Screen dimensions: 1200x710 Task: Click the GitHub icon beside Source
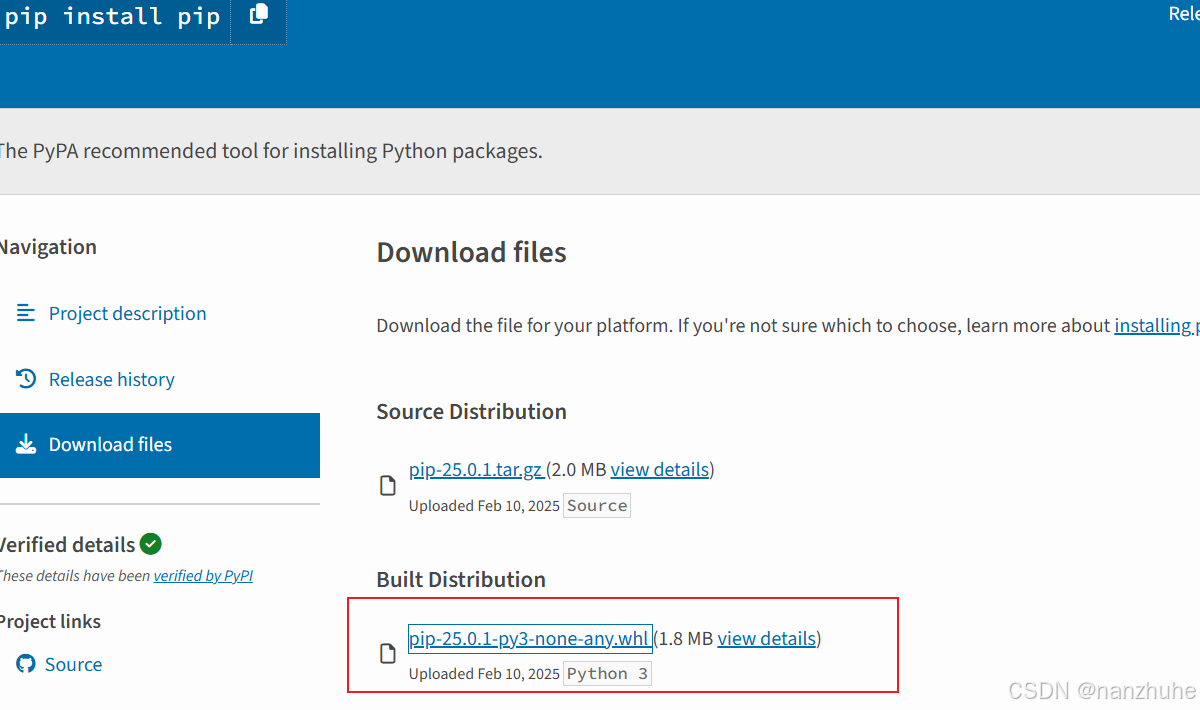coord(26,664)
